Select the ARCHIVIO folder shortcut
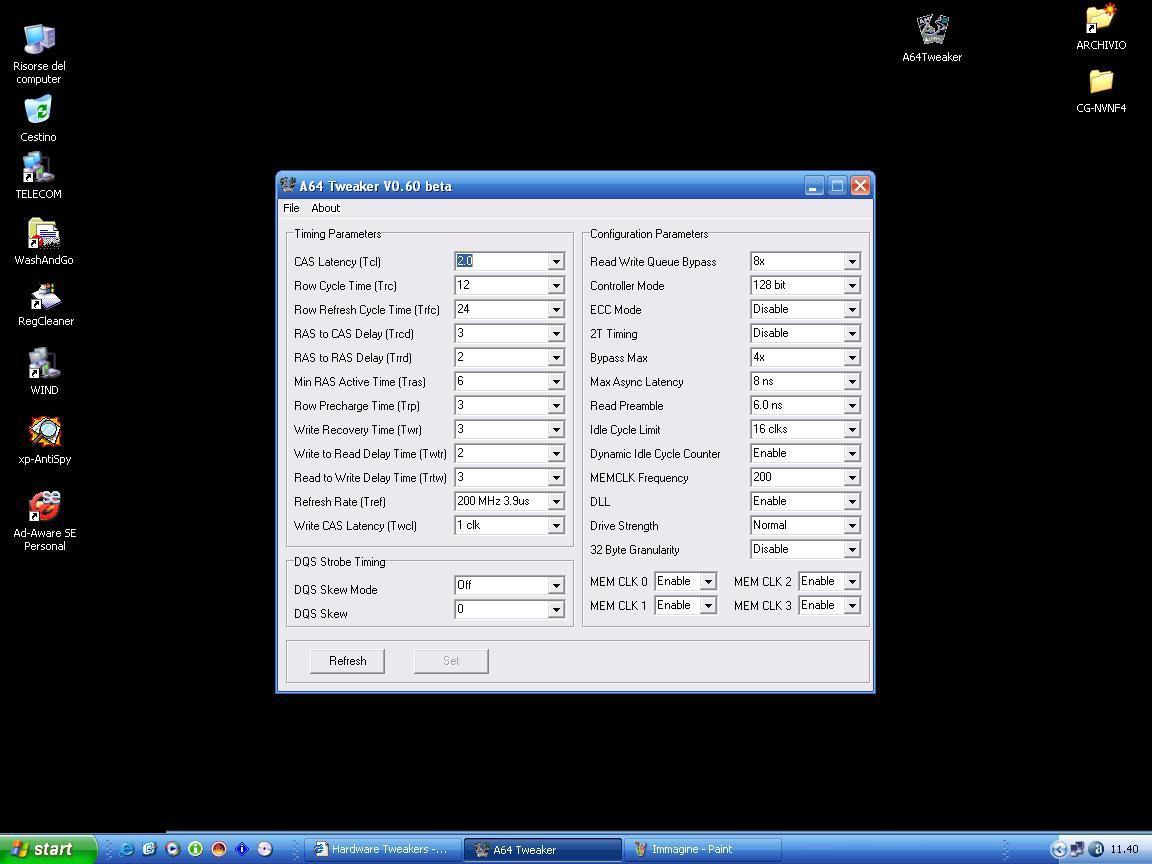This screenshot has height=864, width=1152. (1101, 27)
